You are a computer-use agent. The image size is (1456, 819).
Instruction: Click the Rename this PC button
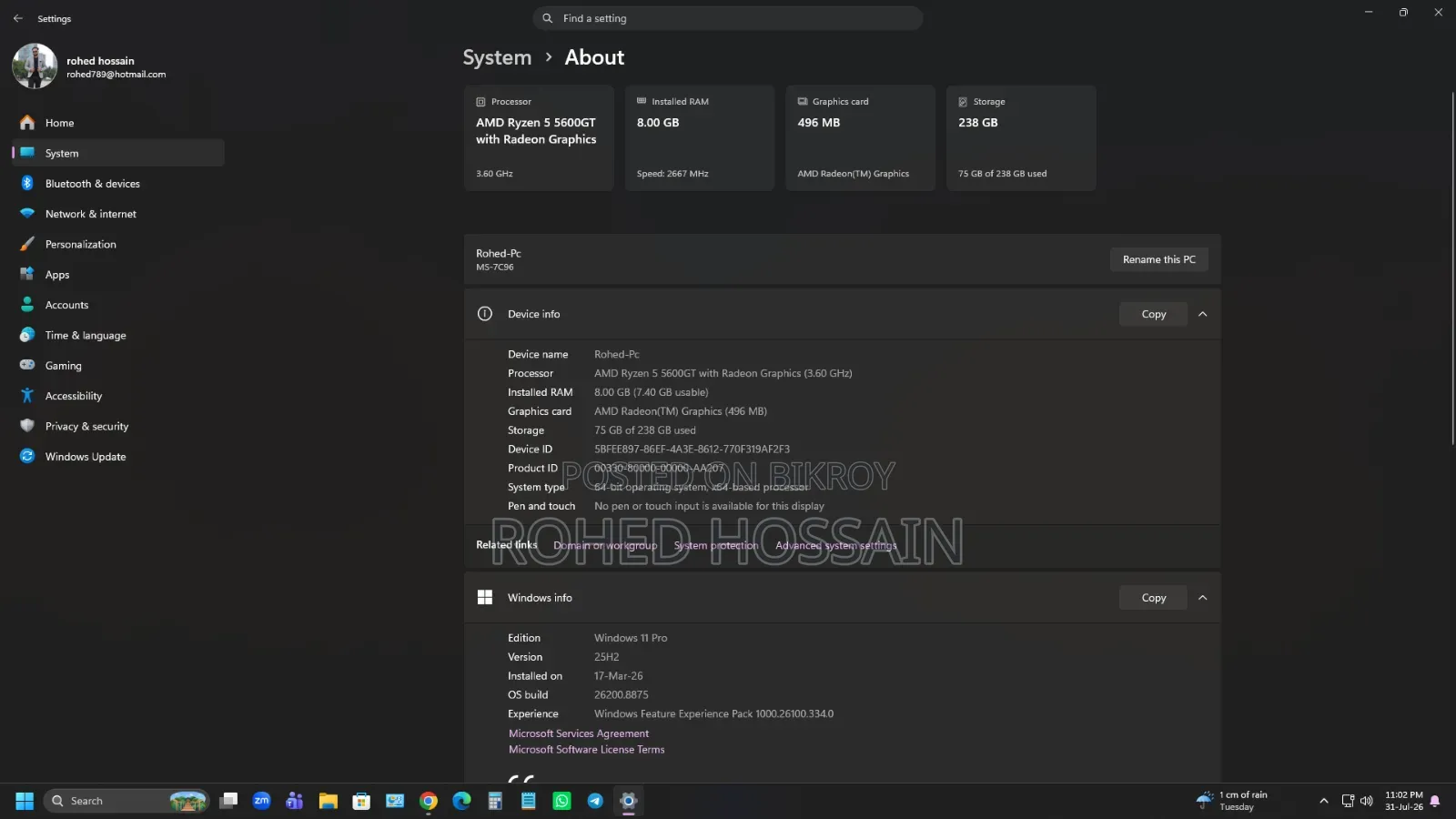[1159, 259]
